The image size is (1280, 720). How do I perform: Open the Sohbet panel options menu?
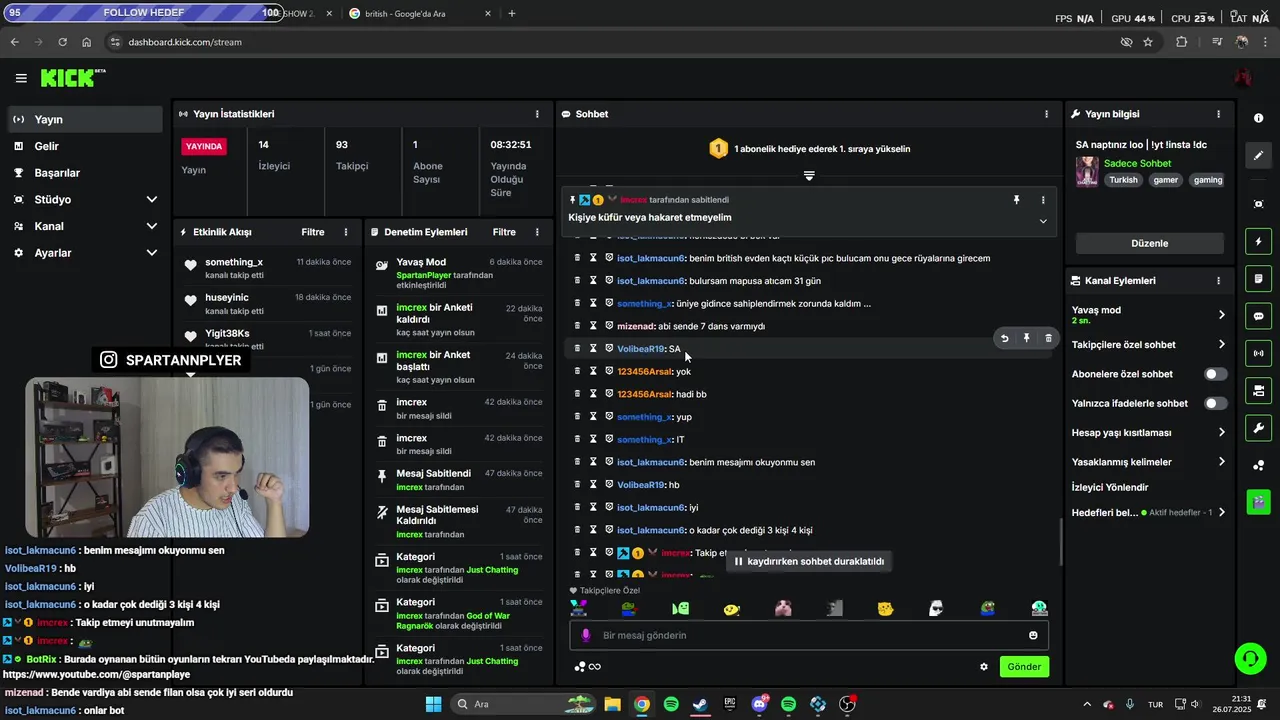click(1046, 114)
